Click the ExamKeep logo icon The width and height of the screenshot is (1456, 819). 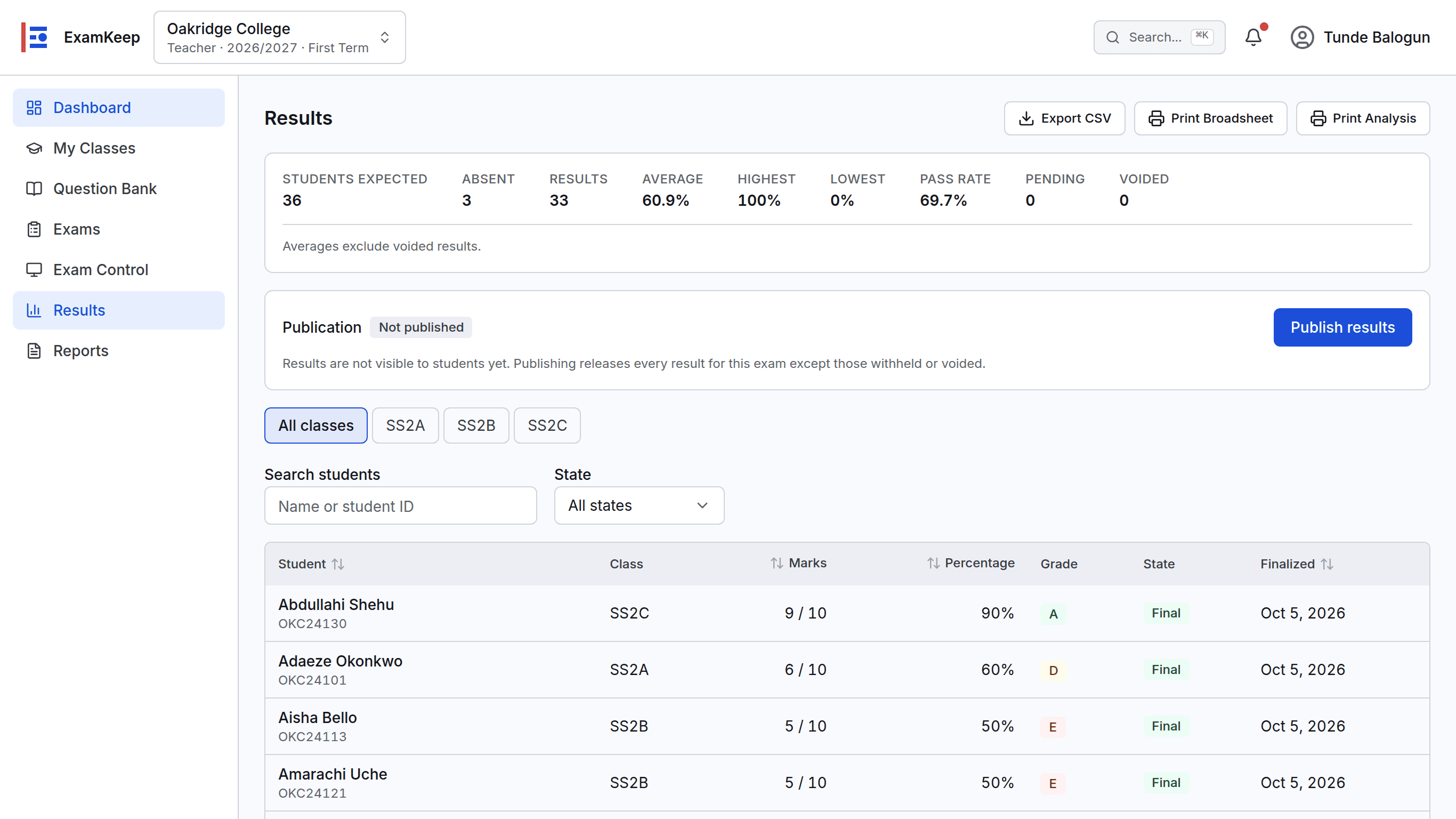[35, 37]
